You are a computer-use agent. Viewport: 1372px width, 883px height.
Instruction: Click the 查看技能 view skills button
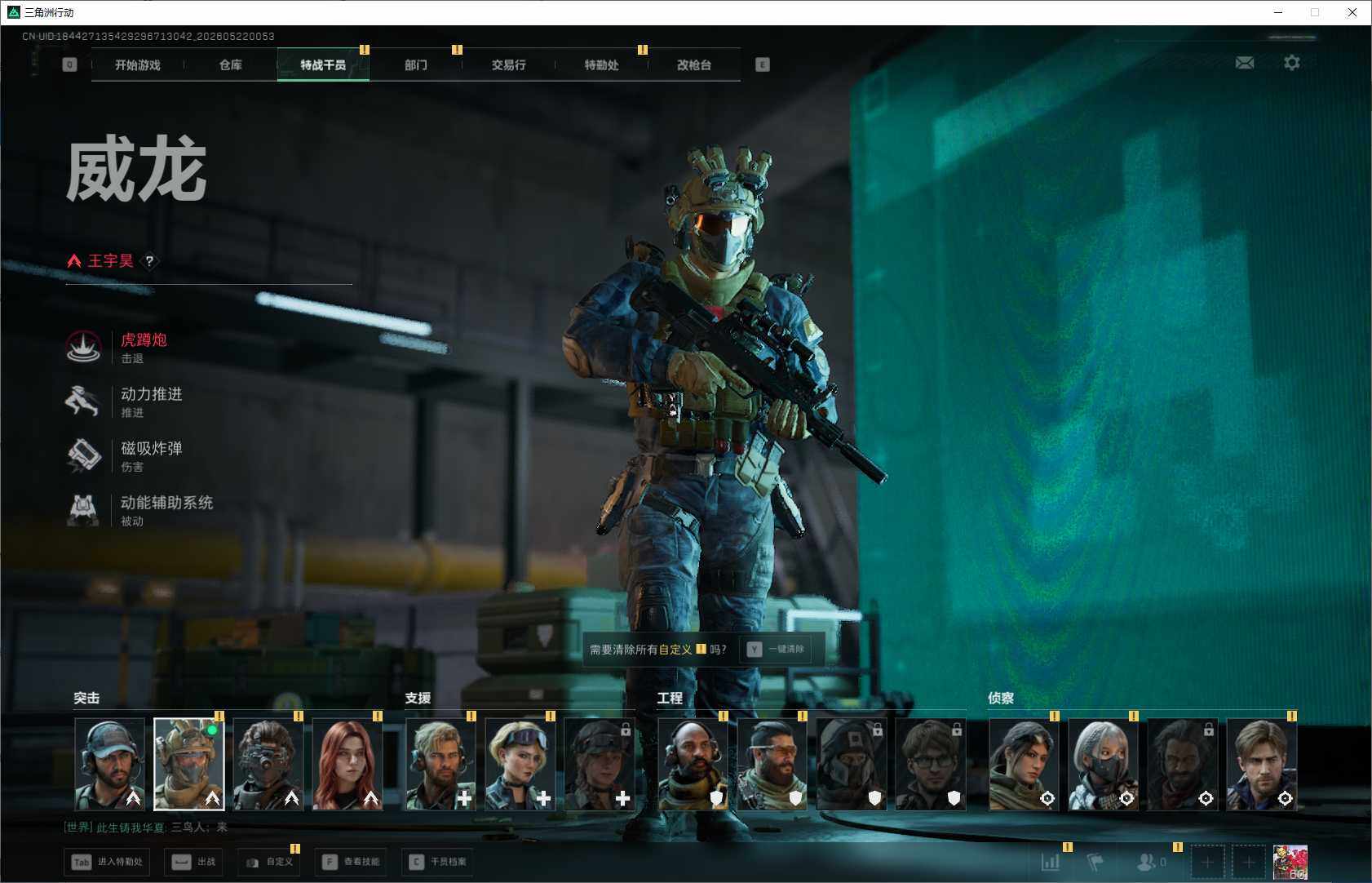351,862
